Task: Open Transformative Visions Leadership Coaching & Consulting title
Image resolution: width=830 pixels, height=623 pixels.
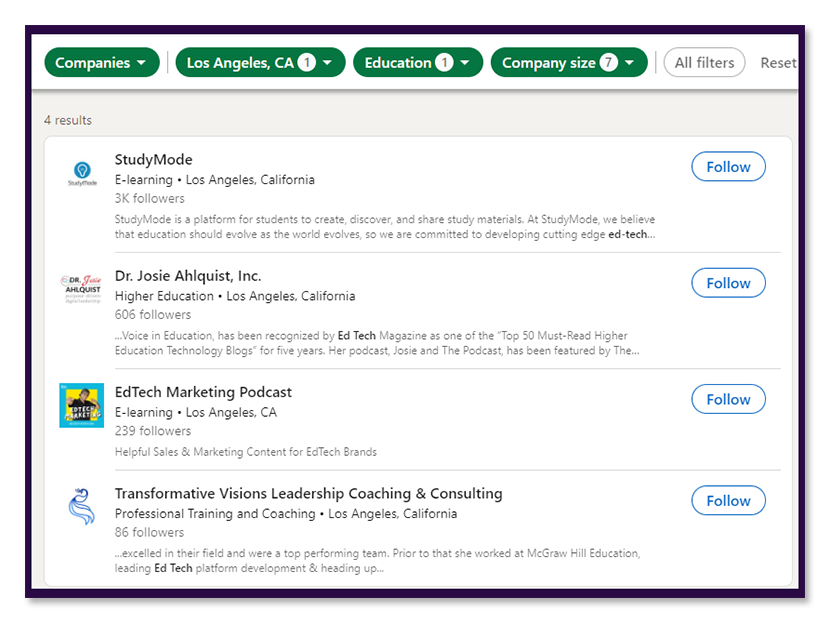Action: (x=309, y=493)
